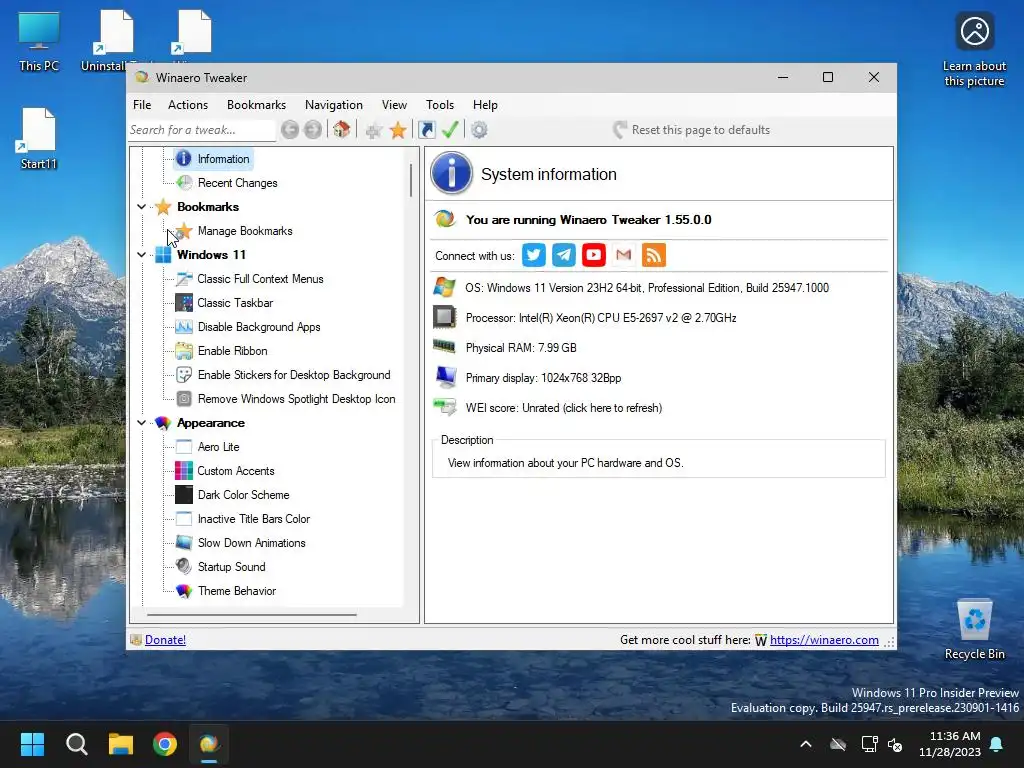Screen dimensions: 1024x768
Task: Click the shortcut arrow export icon
Action: pos(426,130)
